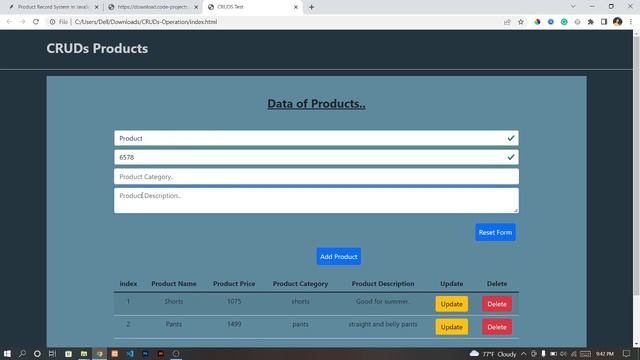Click the CRUDs Products heading

coord(97,48)
